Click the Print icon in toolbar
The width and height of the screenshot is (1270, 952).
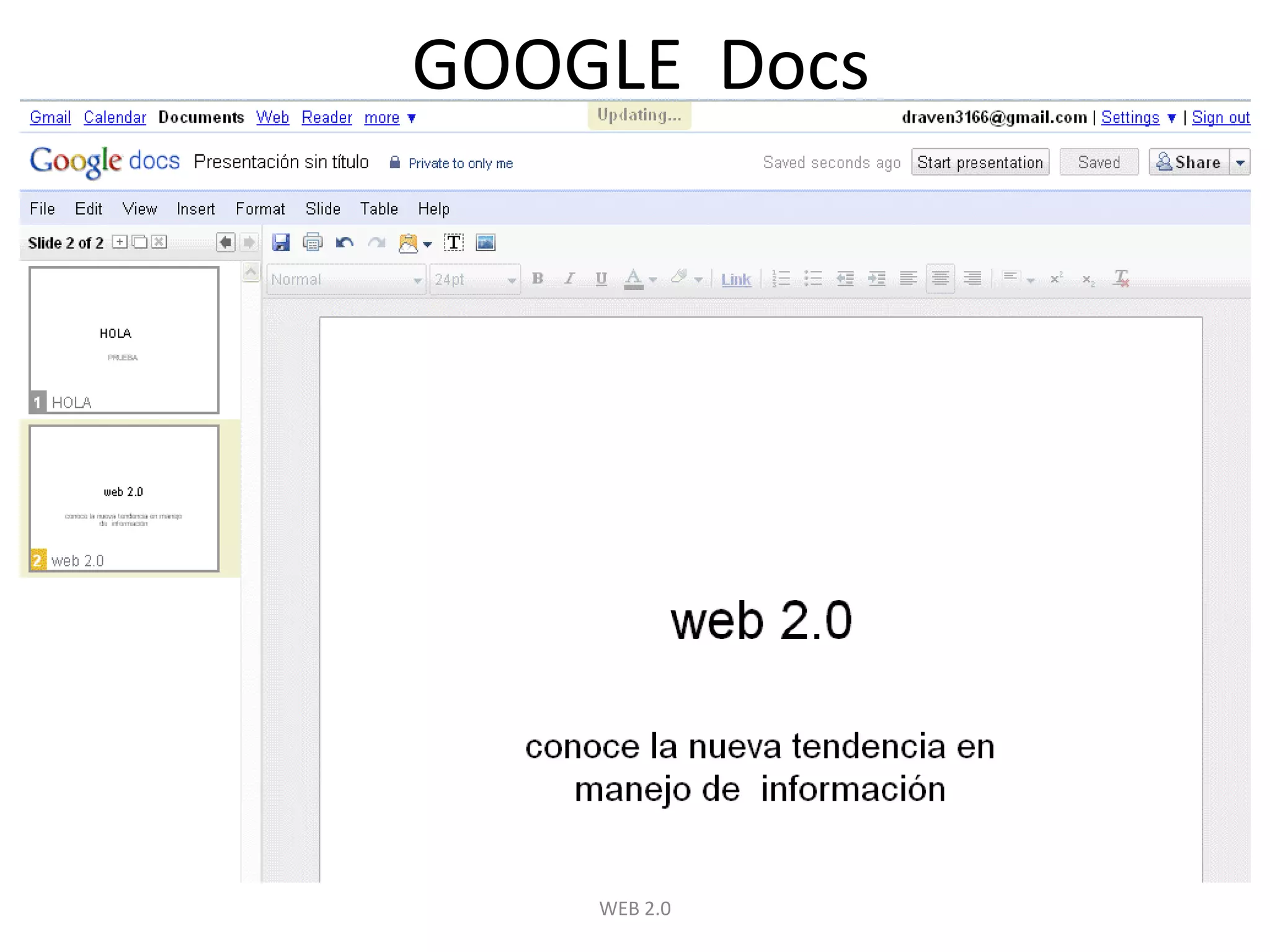tap(313, 242)
